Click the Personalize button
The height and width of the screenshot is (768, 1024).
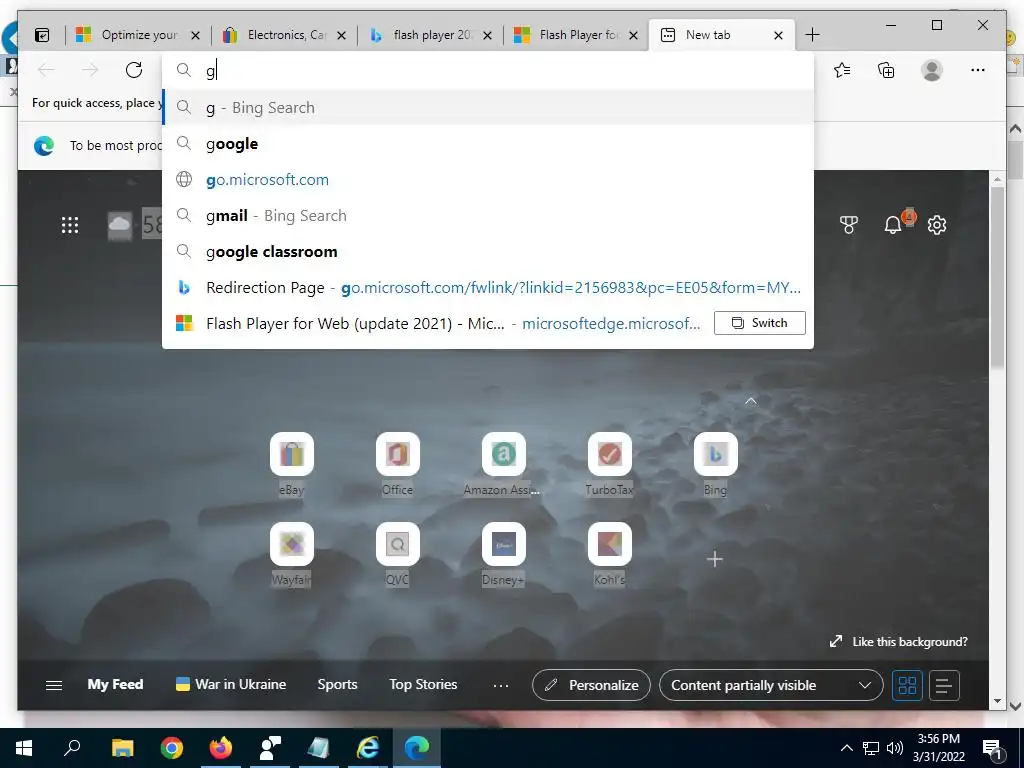pyautogui.click(x=591, y=685)
